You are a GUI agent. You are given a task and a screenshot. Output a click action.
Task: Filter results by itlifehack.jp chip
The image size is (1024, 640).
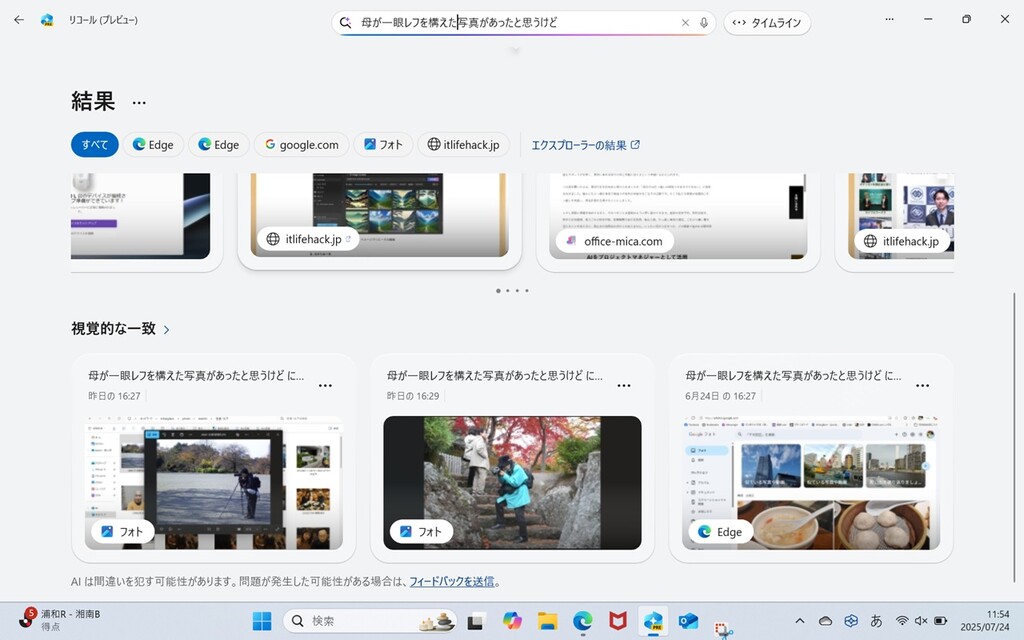click(464, 144)
